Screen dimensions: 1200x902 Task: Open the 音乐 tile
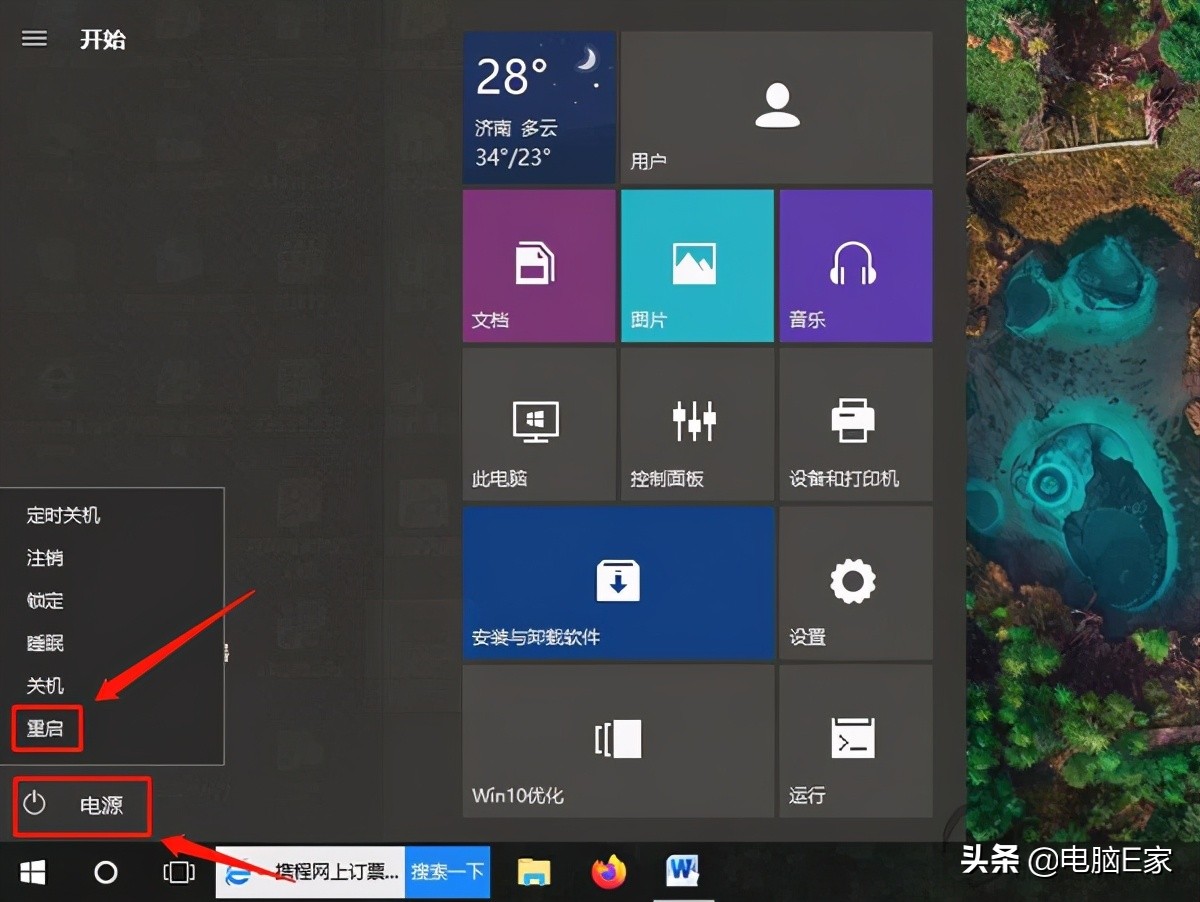click(x=855, y=265)
